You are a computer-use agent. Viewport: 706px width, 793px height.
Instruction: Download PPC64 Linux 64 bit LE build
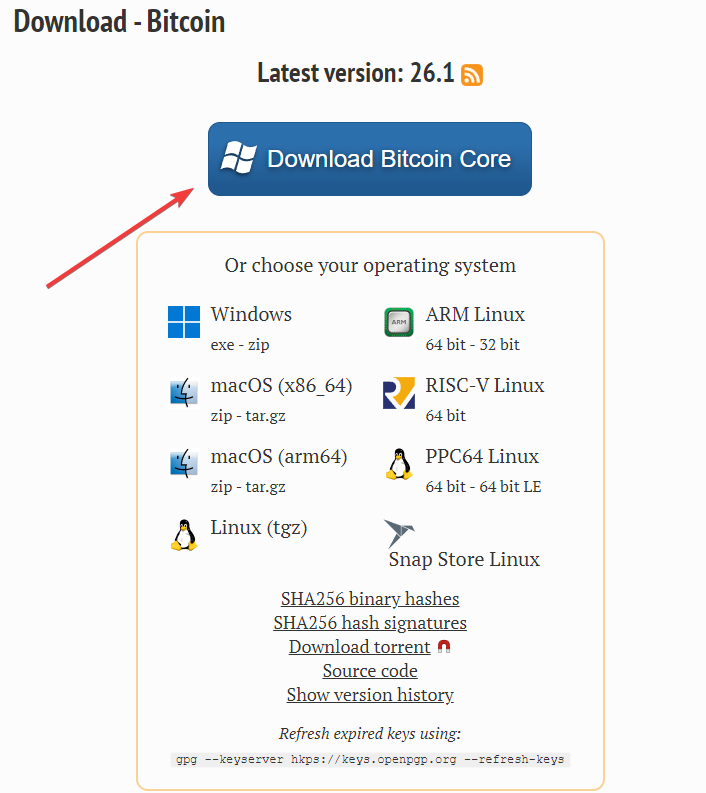tap(510, 487)
